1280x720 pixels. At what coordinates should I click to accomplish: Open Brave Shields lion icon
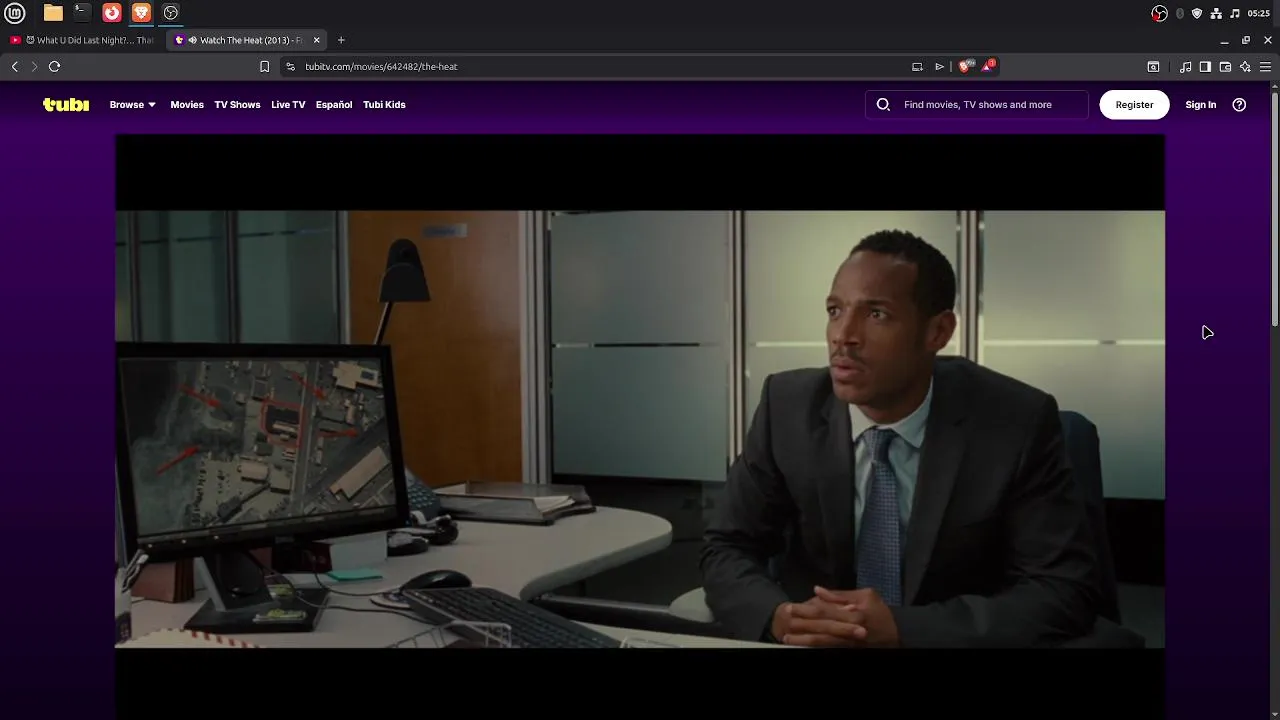965,66
